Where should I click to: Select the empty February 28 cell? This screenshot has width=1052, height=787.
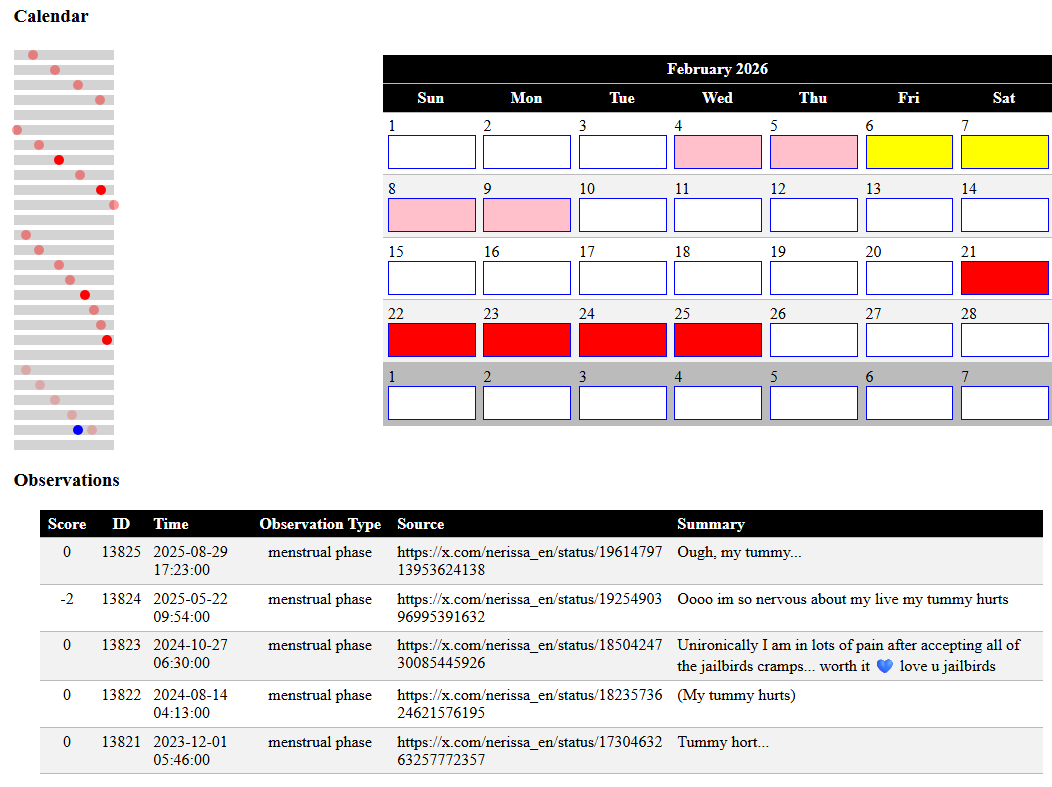coord(1004,340)
